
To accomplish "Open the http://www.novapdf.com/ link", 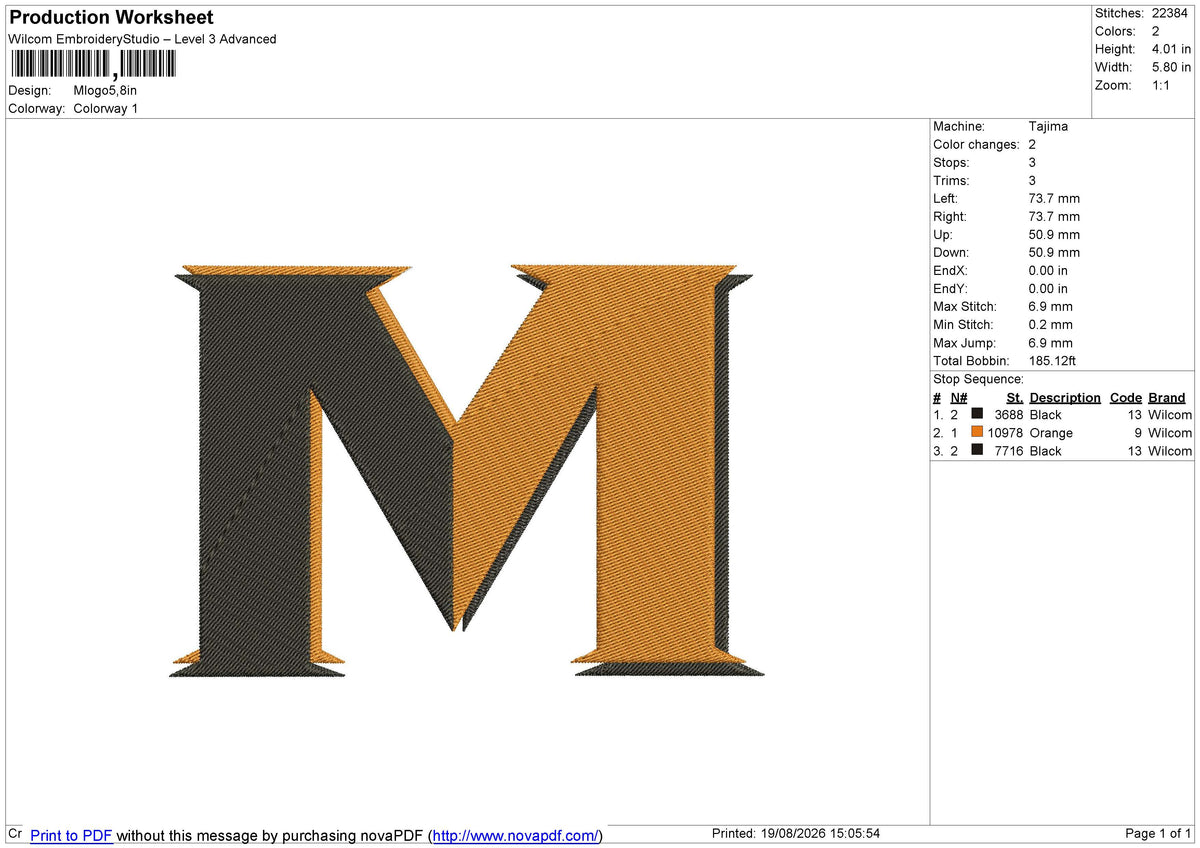I will tap(515, 835).
